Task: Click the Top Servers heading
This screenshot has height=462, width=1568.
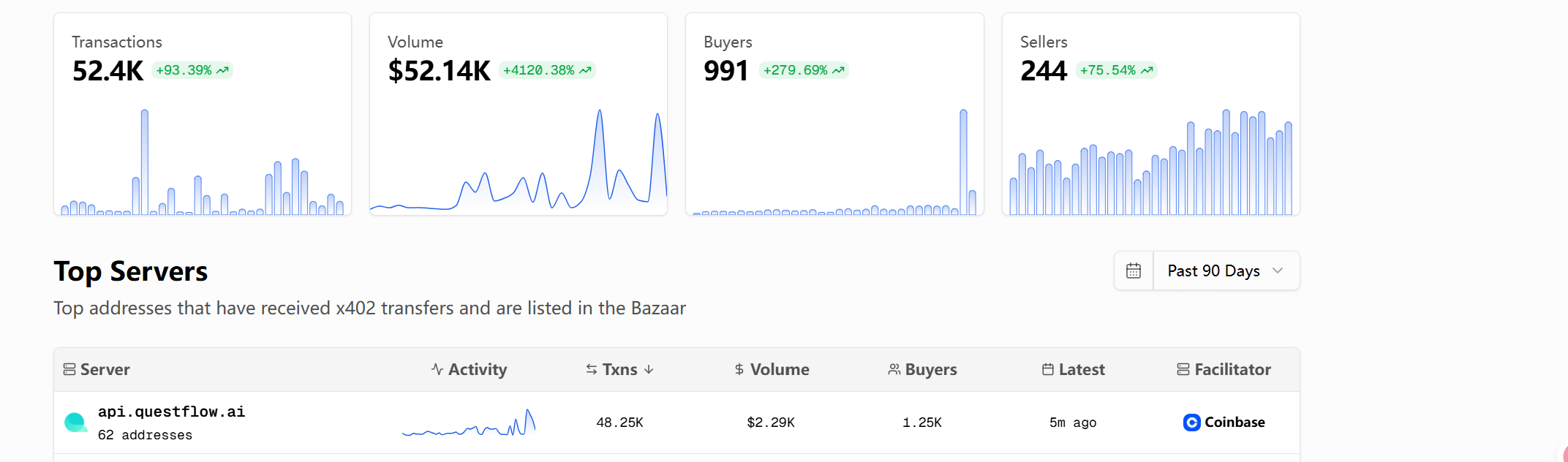Action: 131,271
